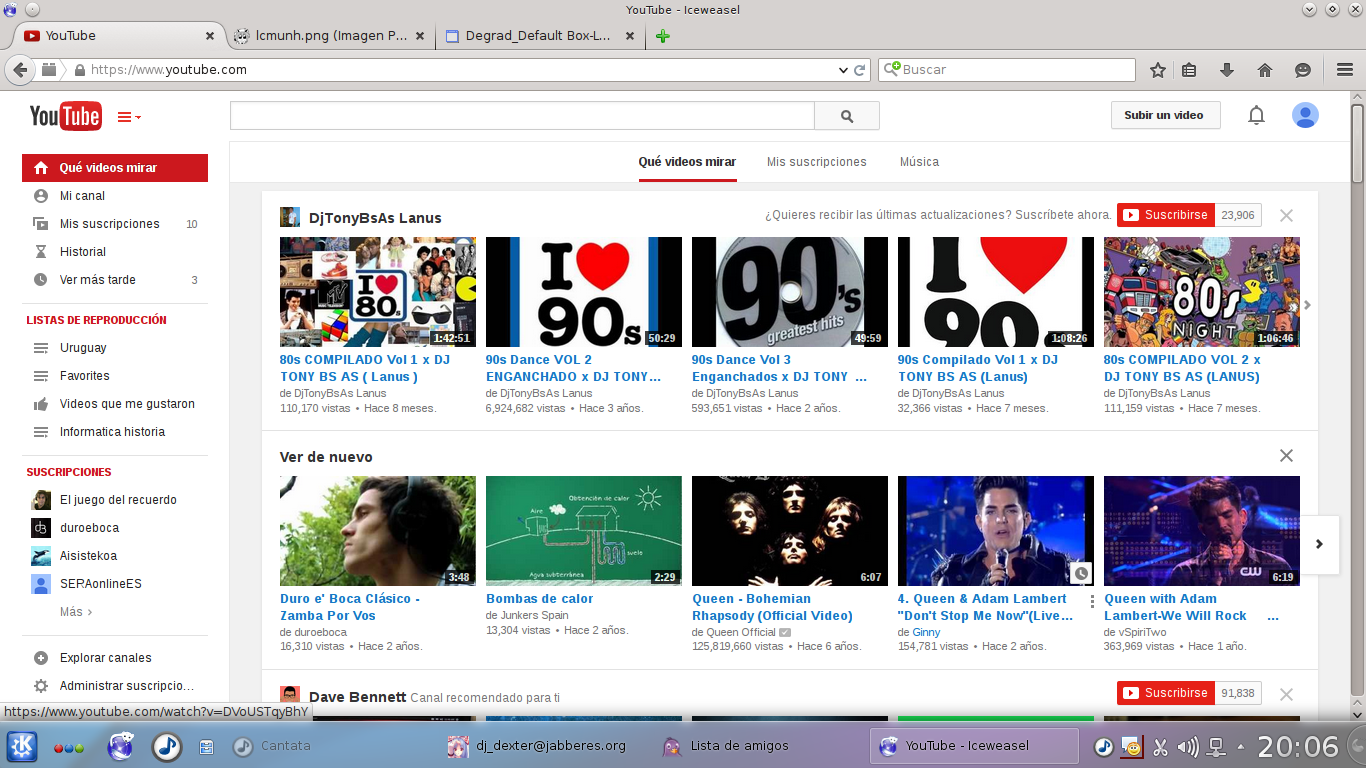
Task: Subscribe to DjTonyBsAs Lanus channel
Action: click(x=1165, y=215)
